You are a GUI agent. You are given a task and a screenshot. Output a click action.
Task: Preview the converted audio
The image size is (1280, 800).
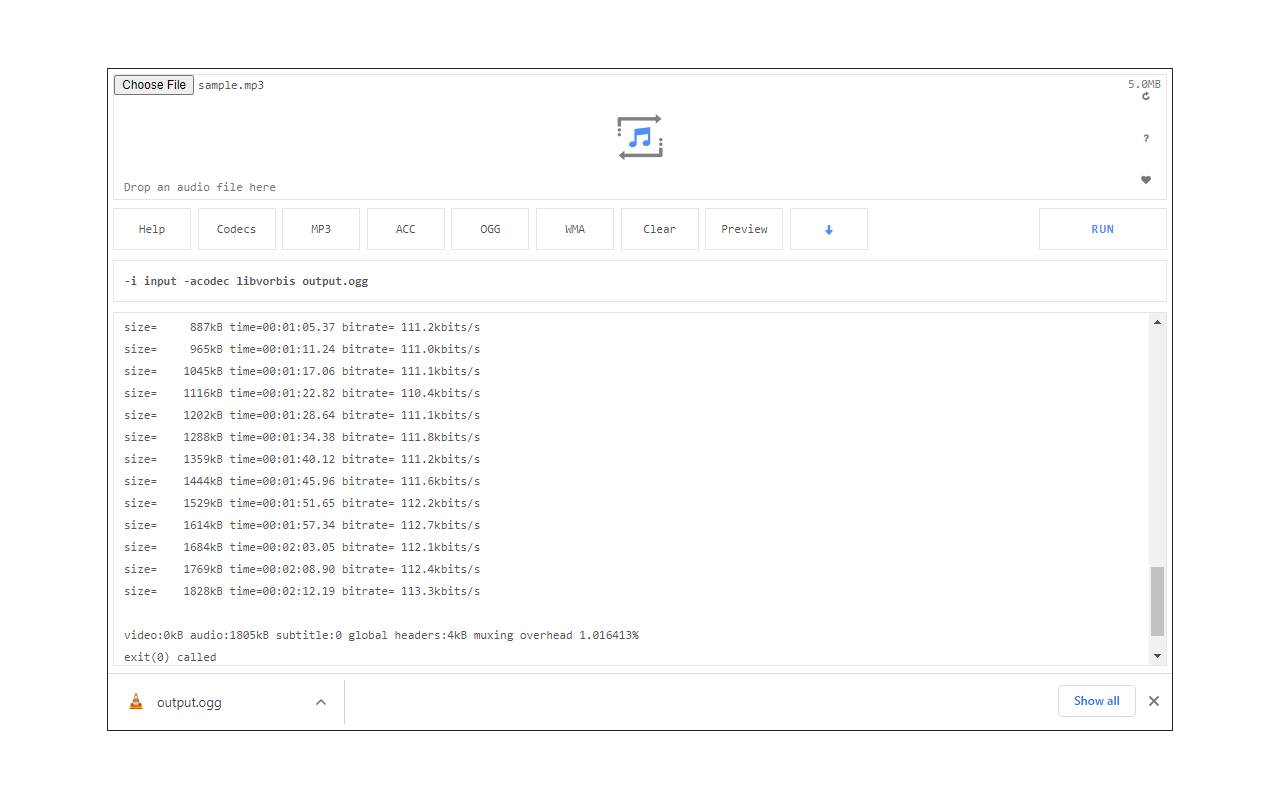pyautogui.click(x=743, y=229)
